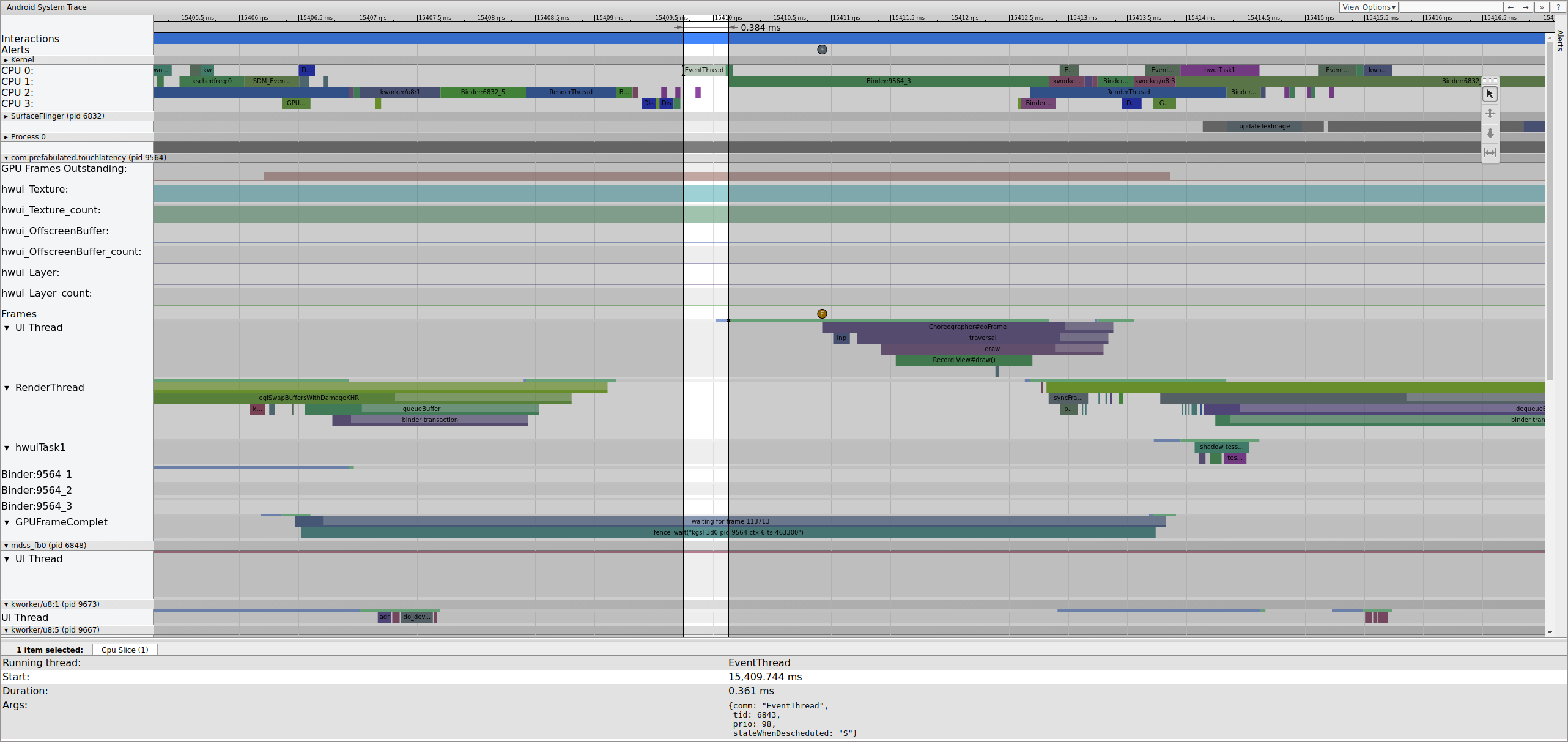Viewport: 1568px width, 742px height.
Task: Click the search input field
Action: [x=1451, y=7]
